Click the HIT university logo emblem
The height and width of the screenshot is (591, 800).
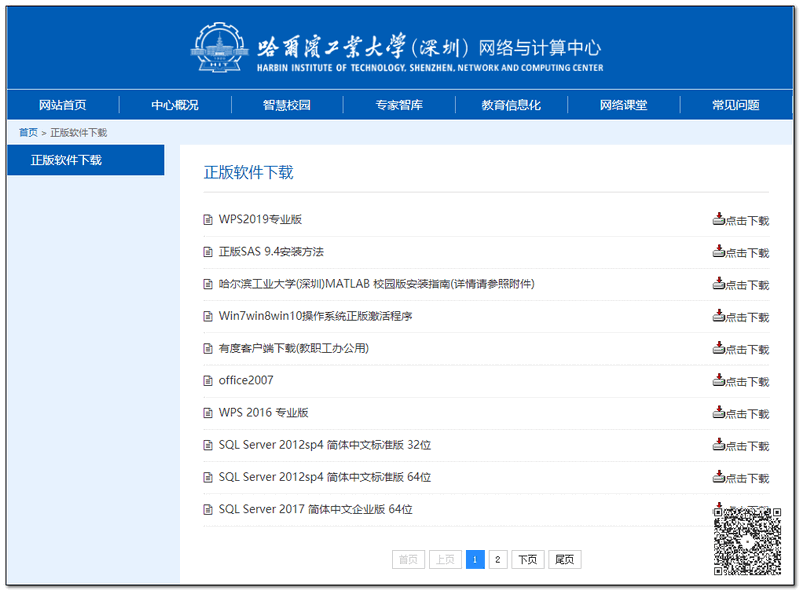tap(219, 47)
